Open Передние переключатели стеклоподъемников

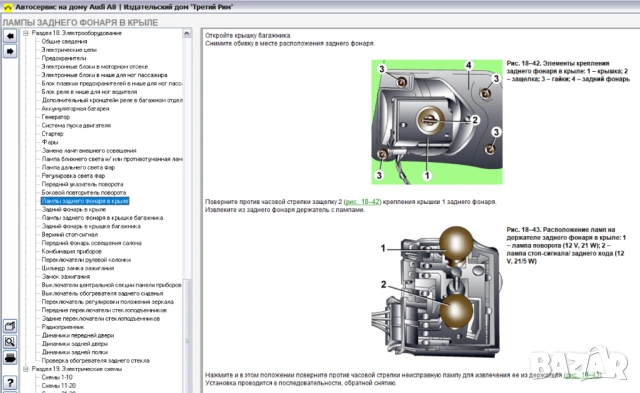(x=104, y=310)
